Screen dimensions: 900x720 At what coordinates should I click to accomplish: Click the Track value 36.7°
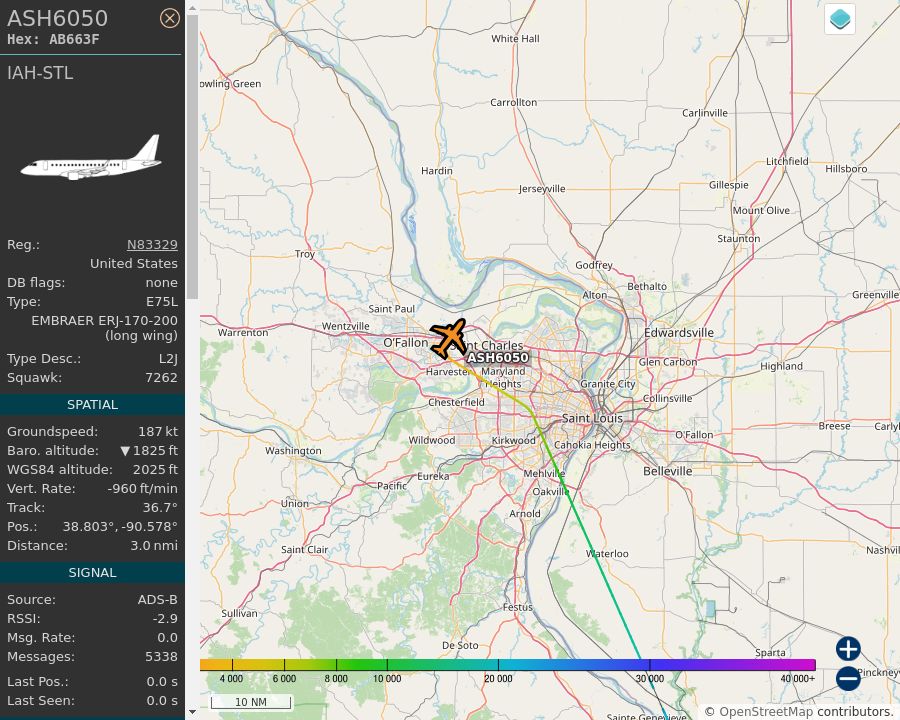click(160, 507)
